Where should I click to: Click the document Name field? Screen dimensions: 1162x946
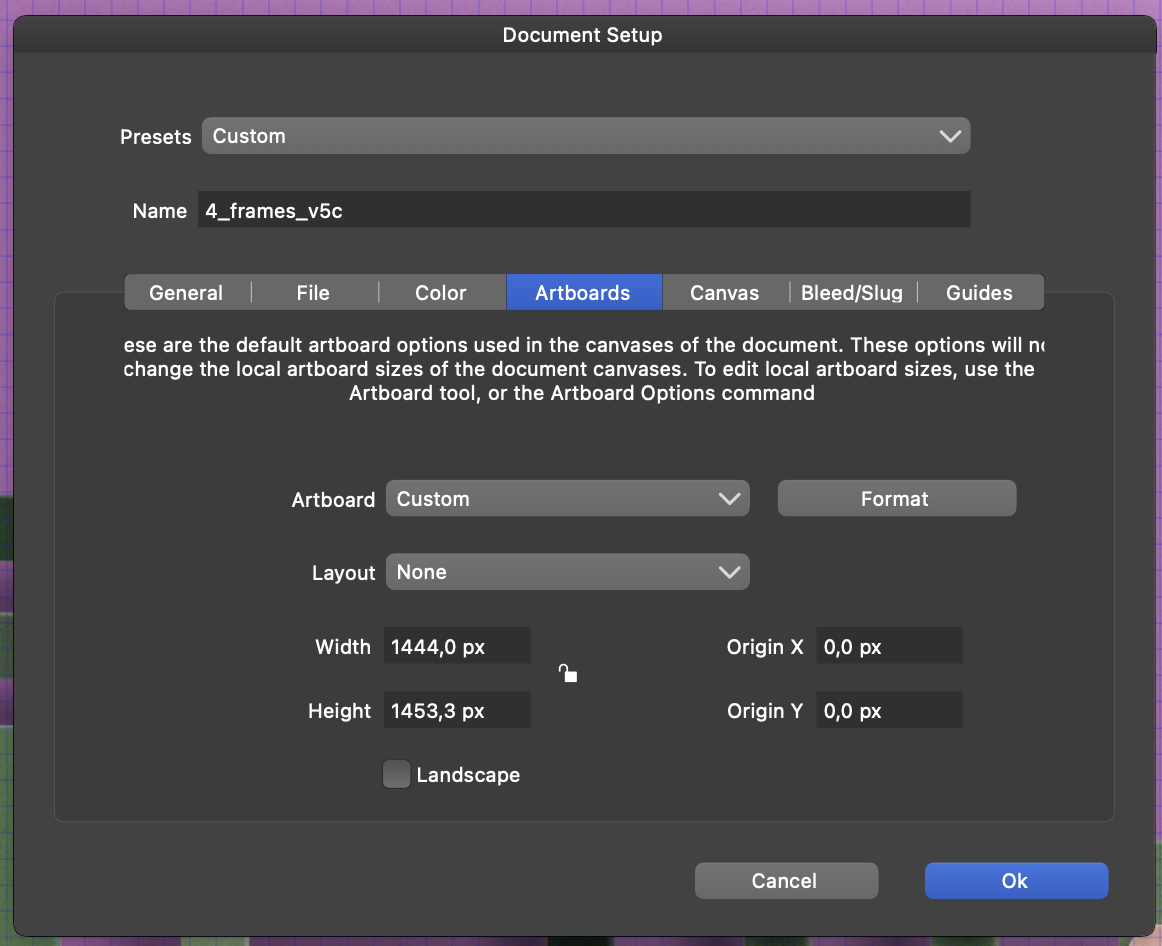tap(583, 211)
